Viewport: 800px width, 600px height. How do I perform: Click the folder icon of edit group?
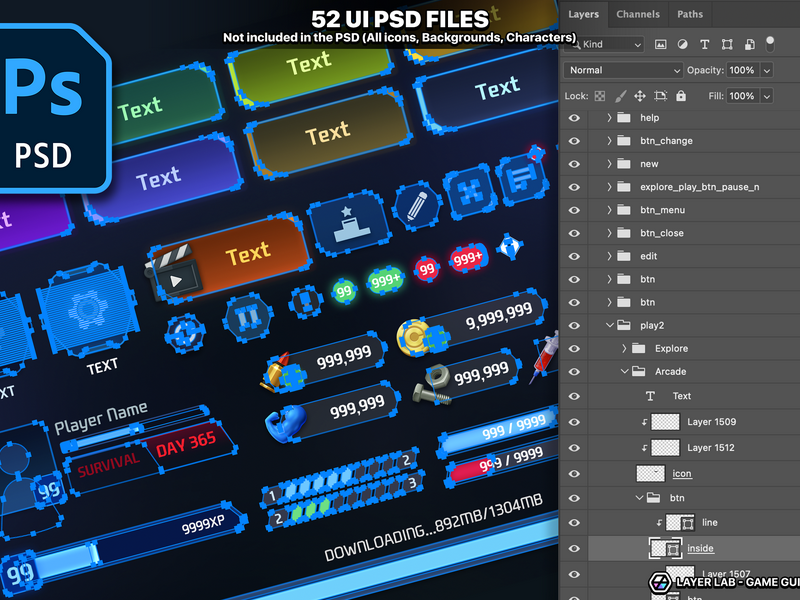(623, 256)
